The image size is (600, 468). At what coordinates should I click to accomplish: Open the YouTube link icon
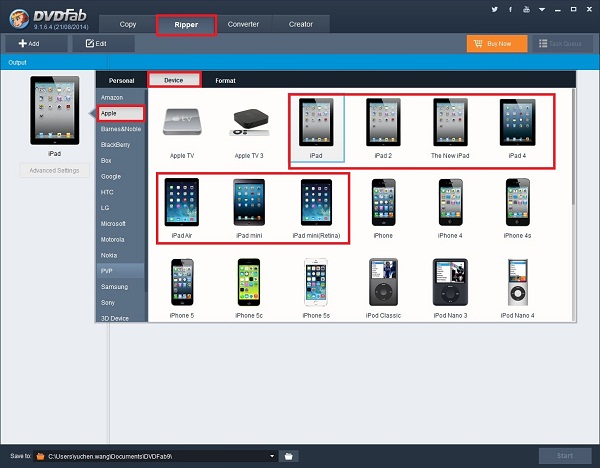(x=527, y=9)
